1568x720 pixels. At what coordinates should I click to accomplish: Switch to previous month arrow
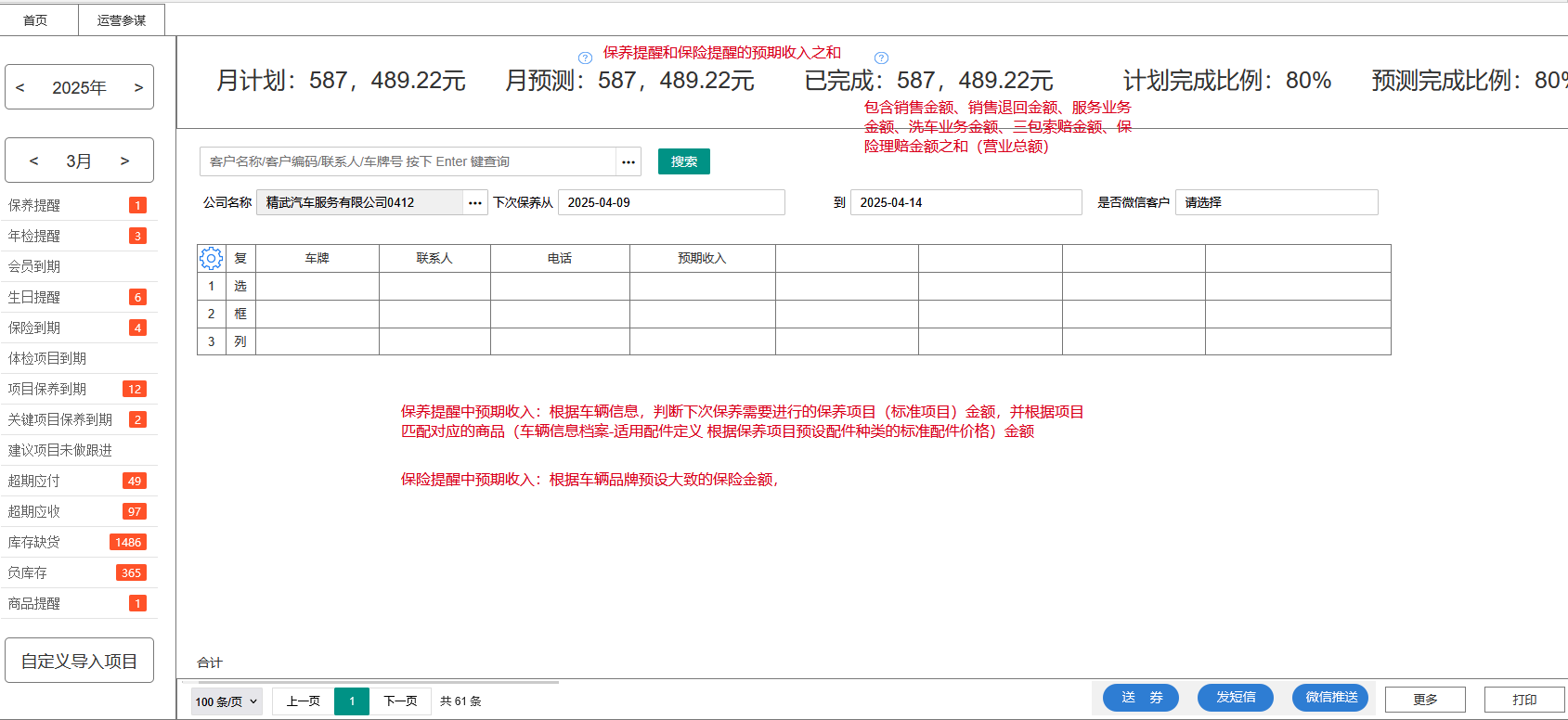(34, 161)
